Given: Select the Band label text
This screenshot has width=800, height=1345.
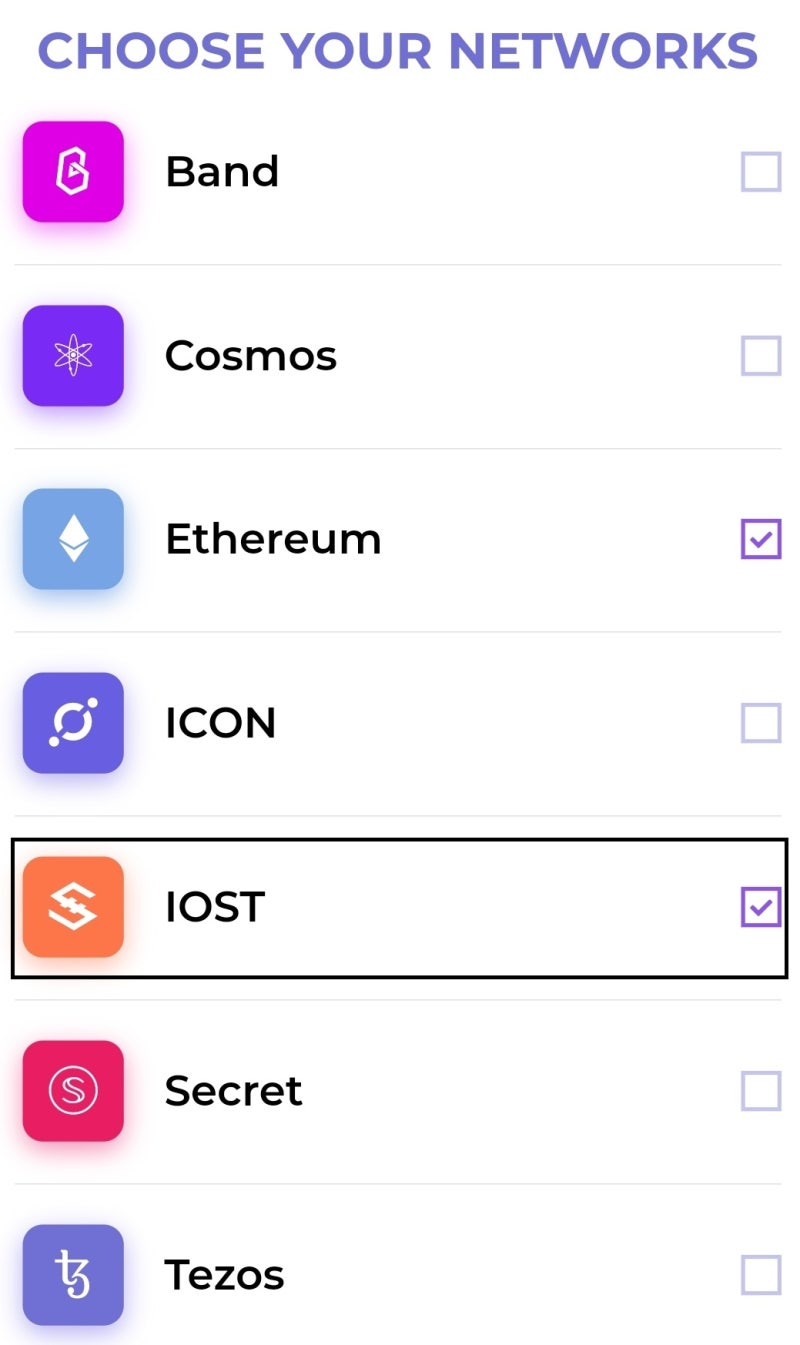Looking at the screenshot, I should point(222,172).
